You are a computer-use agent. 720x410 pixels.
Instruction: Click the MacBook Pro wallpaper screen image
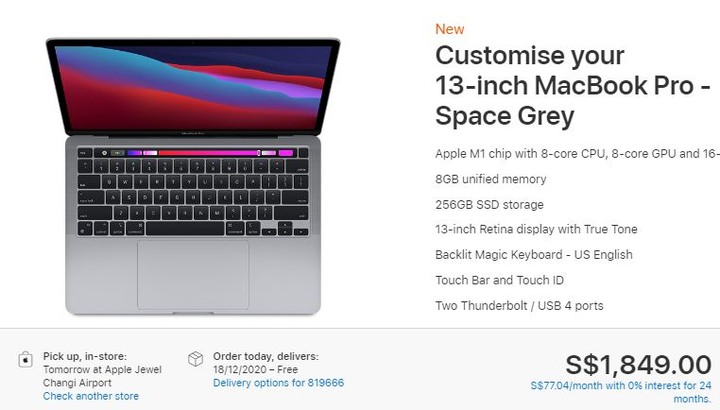click(193, 87)
